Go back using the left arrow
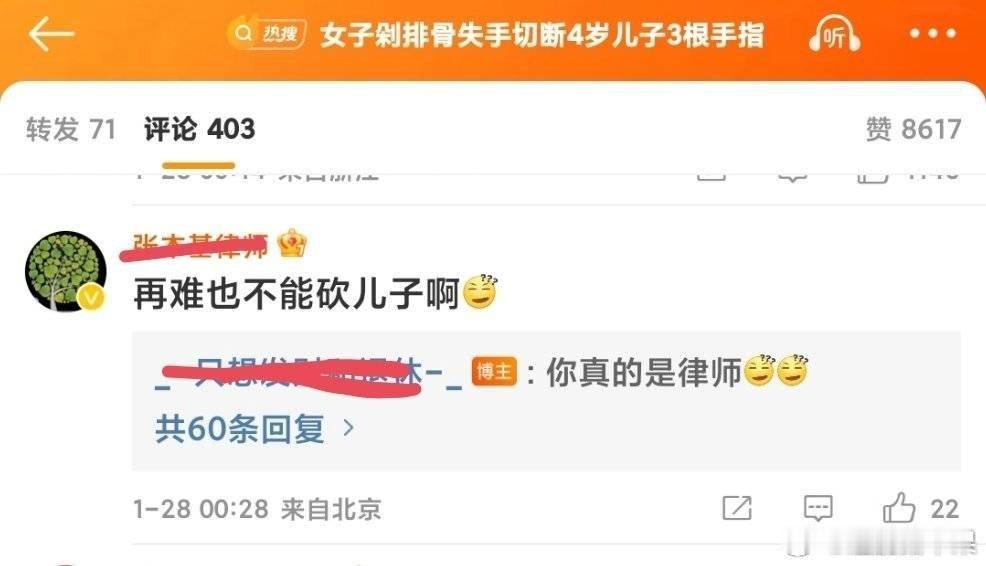The image size is (986, 566). click(x=52, y=34)
